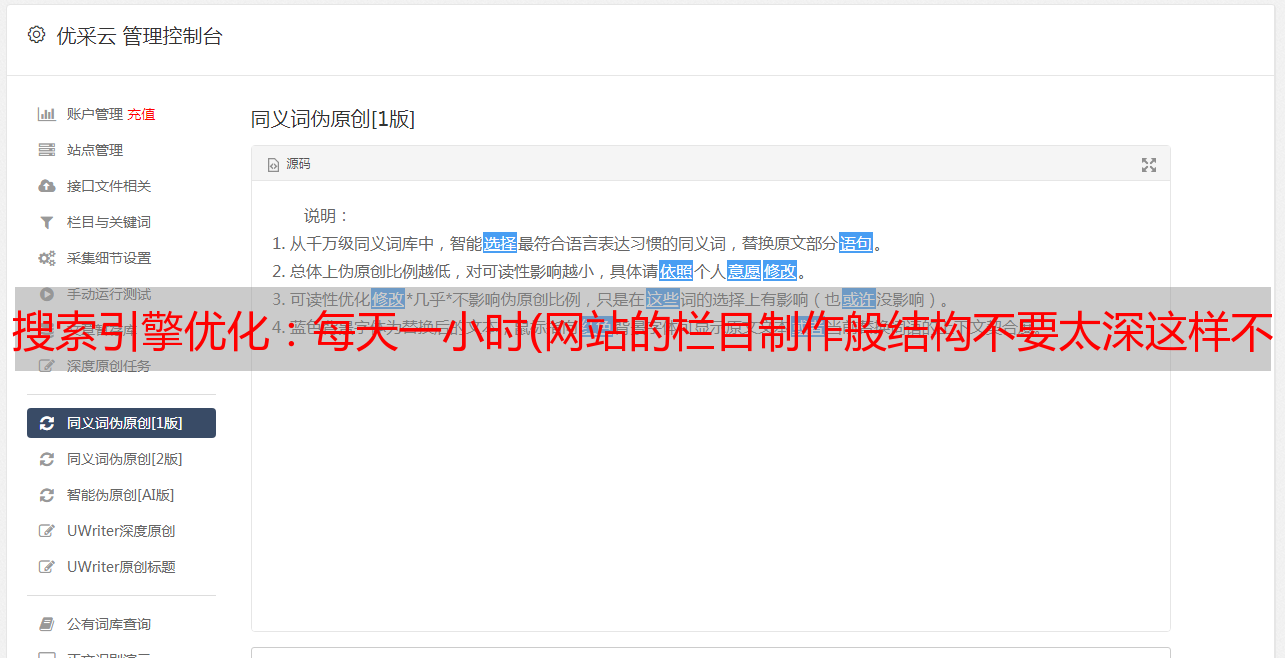Open 账户管理 bar chart icon
The image size is (1285, 658).
pyautogui.click(x=46, y=114)
